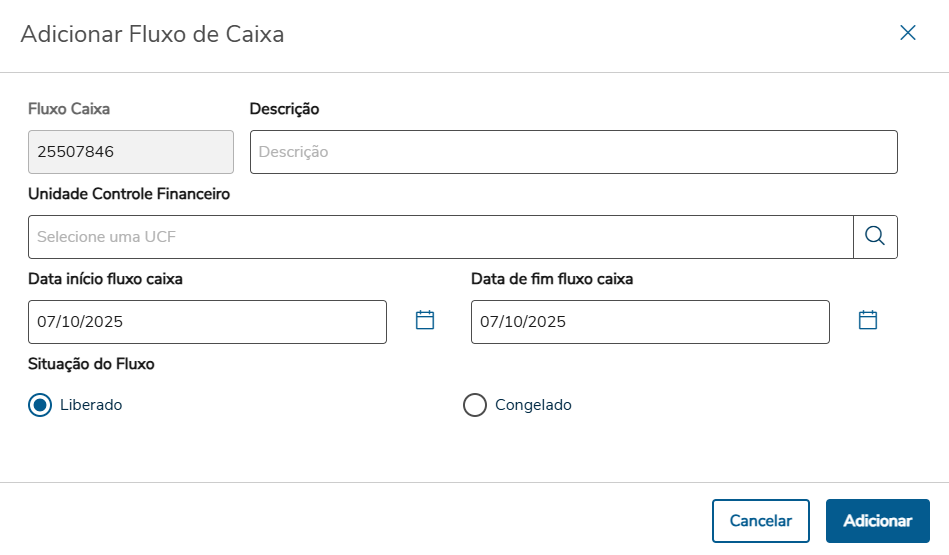Close the Adicionar Fluxo de Caixa dialog
Viewport: 949px width, 555px height.
click(908, 33)
